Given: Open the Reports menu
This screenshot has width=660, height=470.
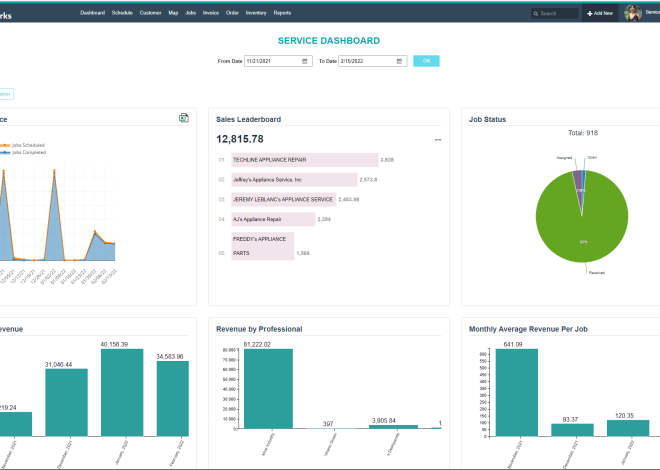Looking at the screenshot, I should 282,13.
